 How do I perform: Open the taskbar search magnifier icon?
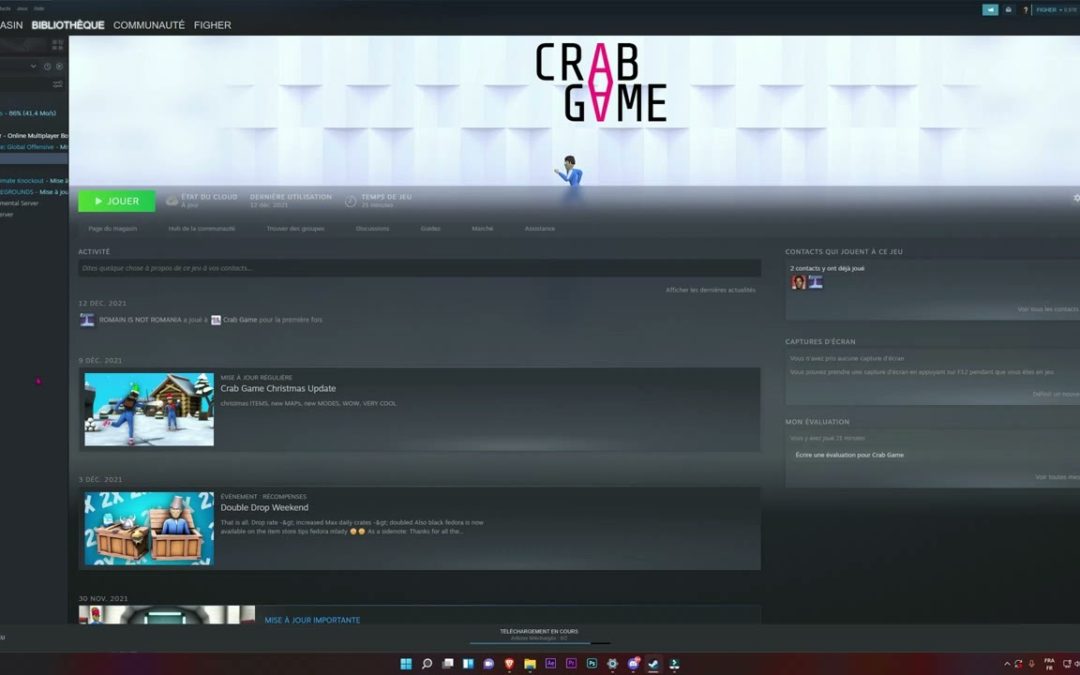tap(427, 664)
